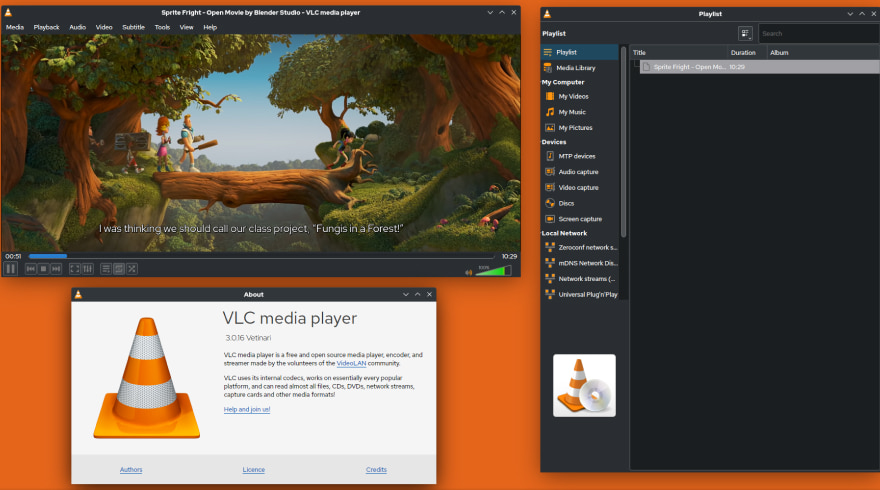Select Network streams entry
The width and height of the screenshot is (880, 490).
580,279
